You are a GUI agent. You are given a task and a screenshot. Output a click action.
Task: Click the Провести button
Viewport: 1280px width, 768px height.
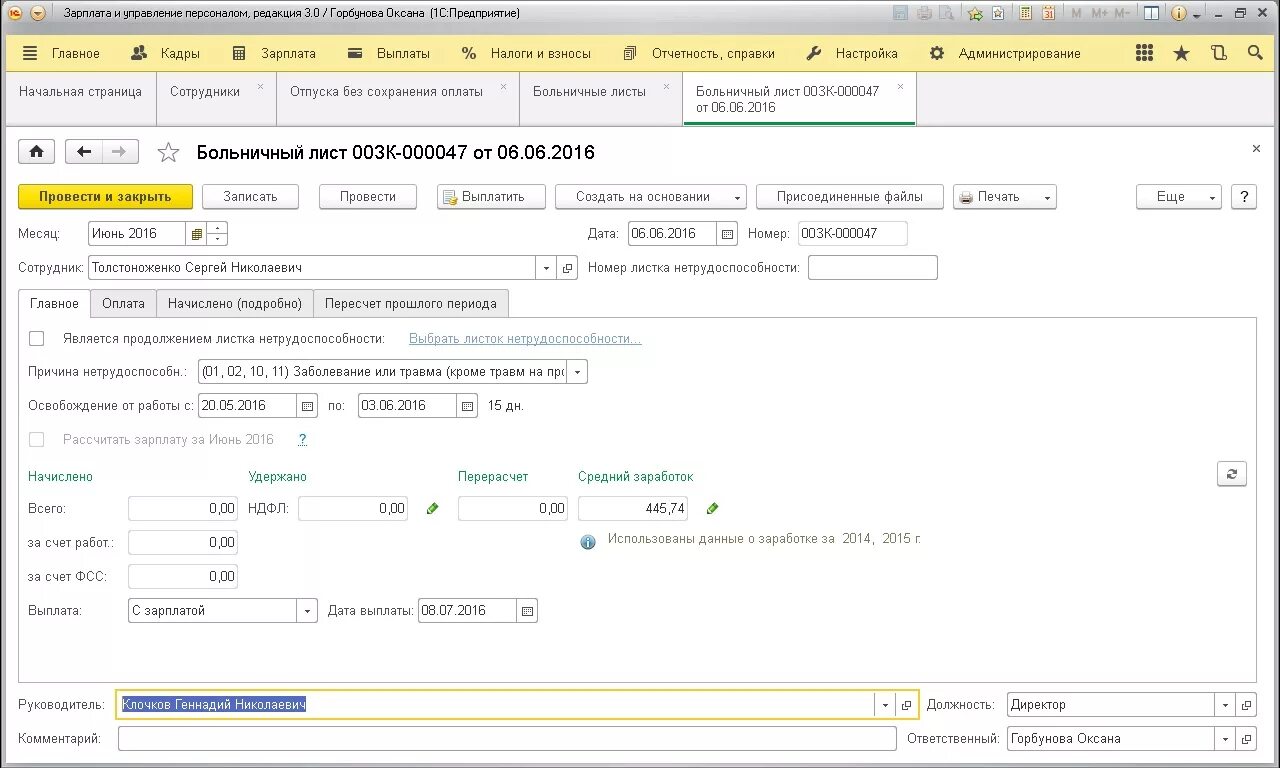(x=368, y=197)
